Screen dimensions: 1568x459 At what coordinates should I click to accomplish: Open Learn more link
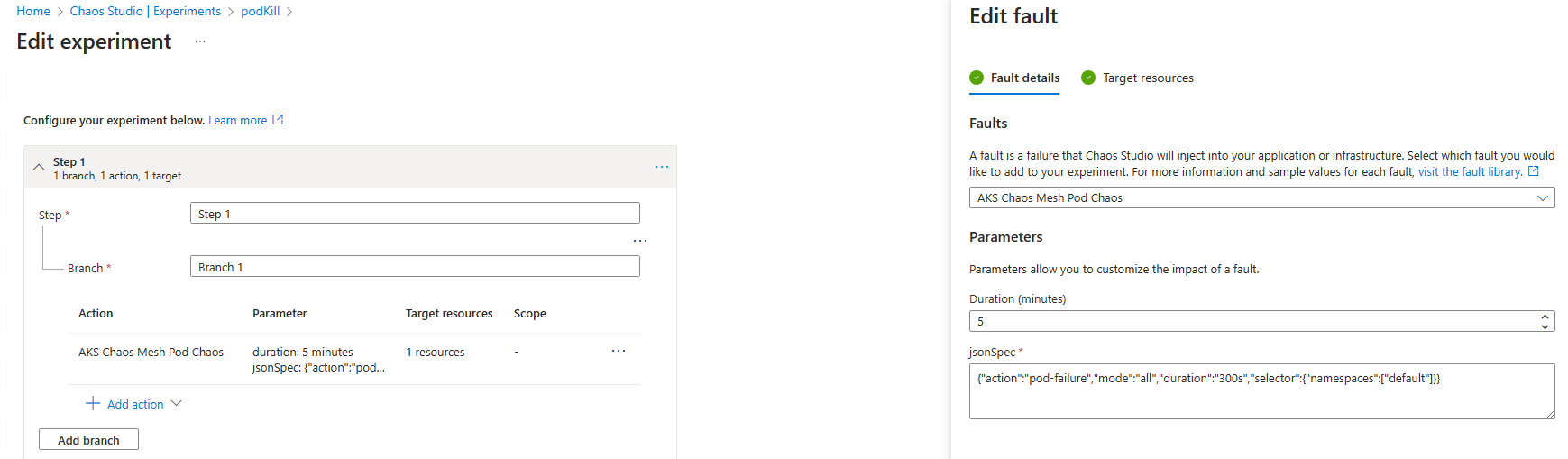coord(237,120)
